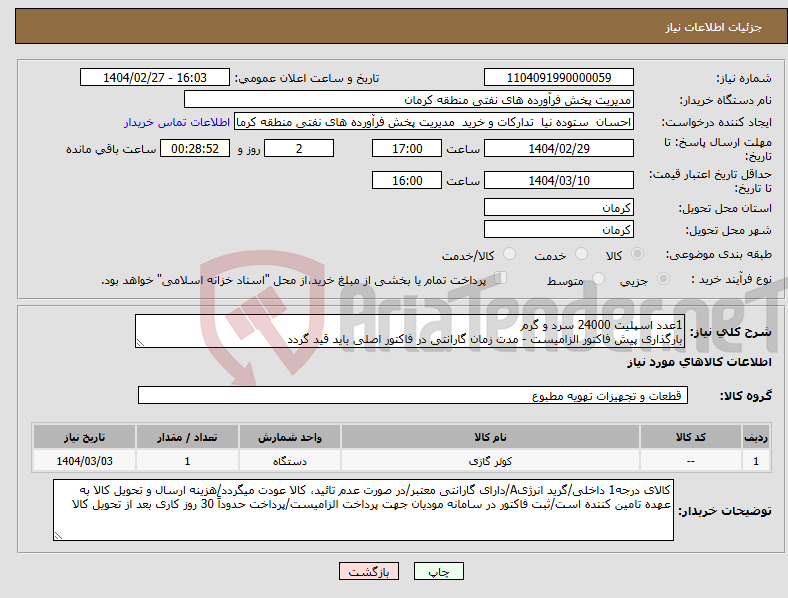788x598 pixels.
Task: Click the delivery province field کرمان
Action: pyautogui.click(x=558, y=208)
